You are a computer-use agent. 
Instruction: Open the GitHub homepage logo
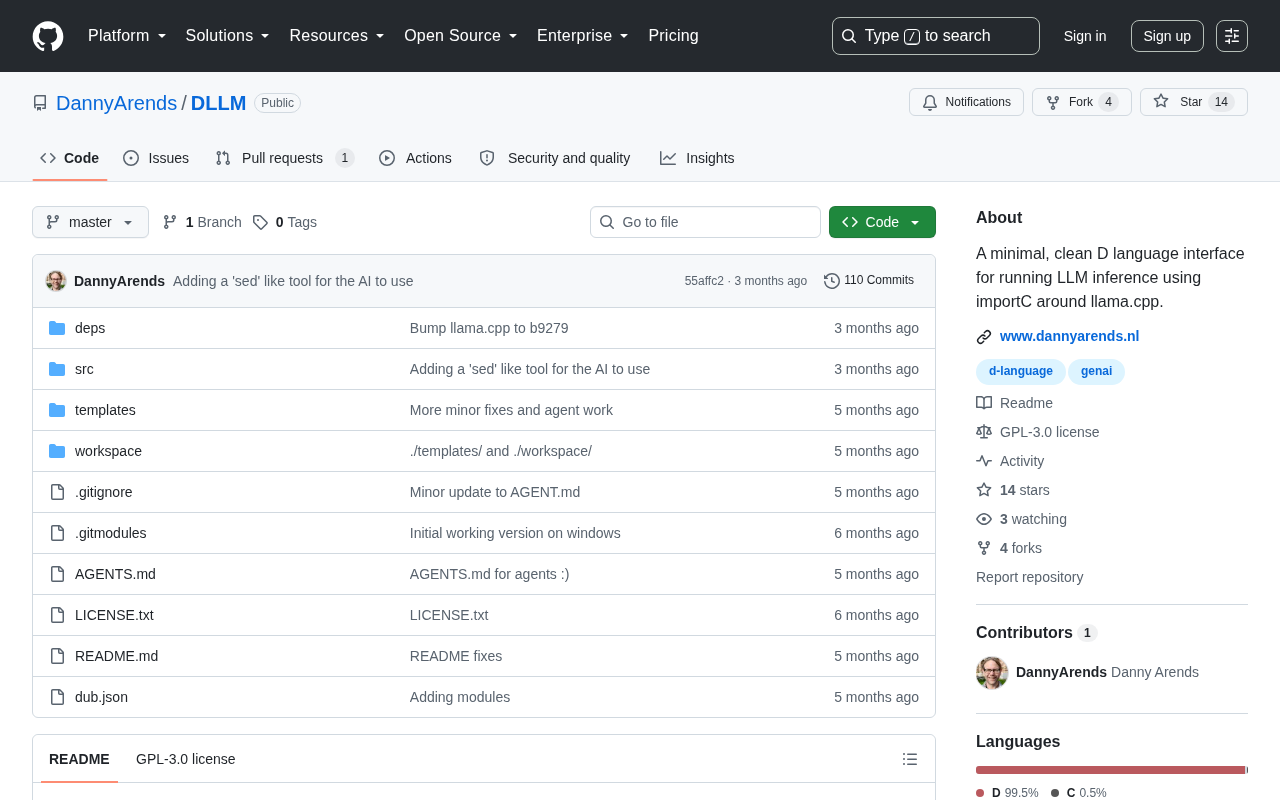tap(48, 36)
